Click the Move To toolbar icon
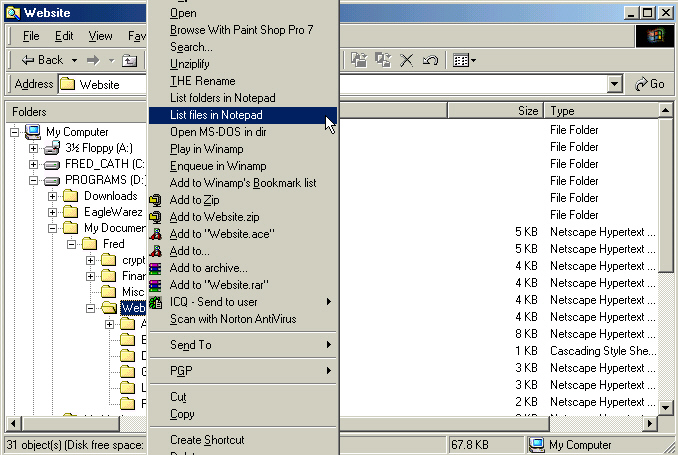This screenshot has width=678, height=455. tap(359, 60)
